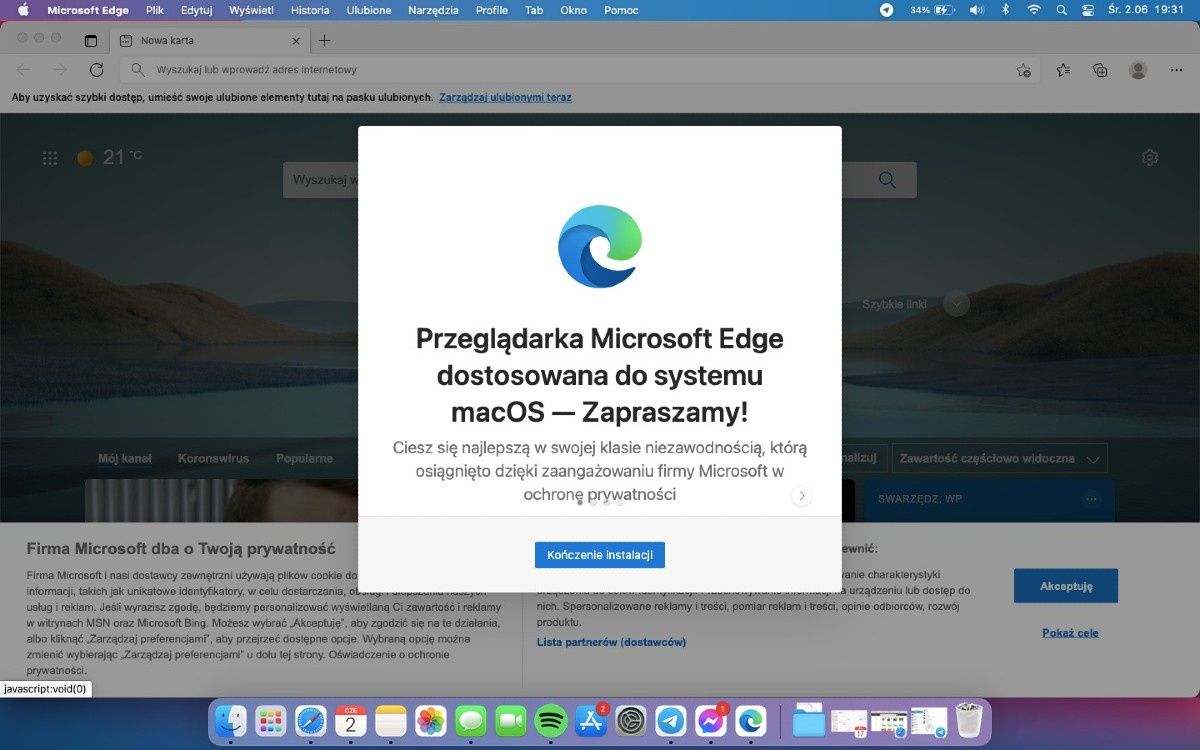The height and width of the screenshot is (750, 1200).
Task: Focus the address bar field
Action: pos(580,70)
